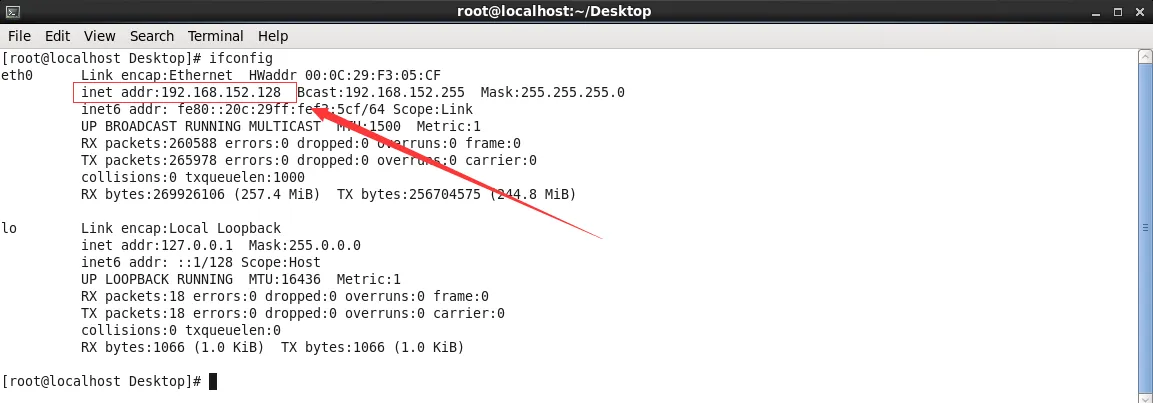1153x403 pixels.
Task: Open the Help menu
Action: [x=273, y=36]
